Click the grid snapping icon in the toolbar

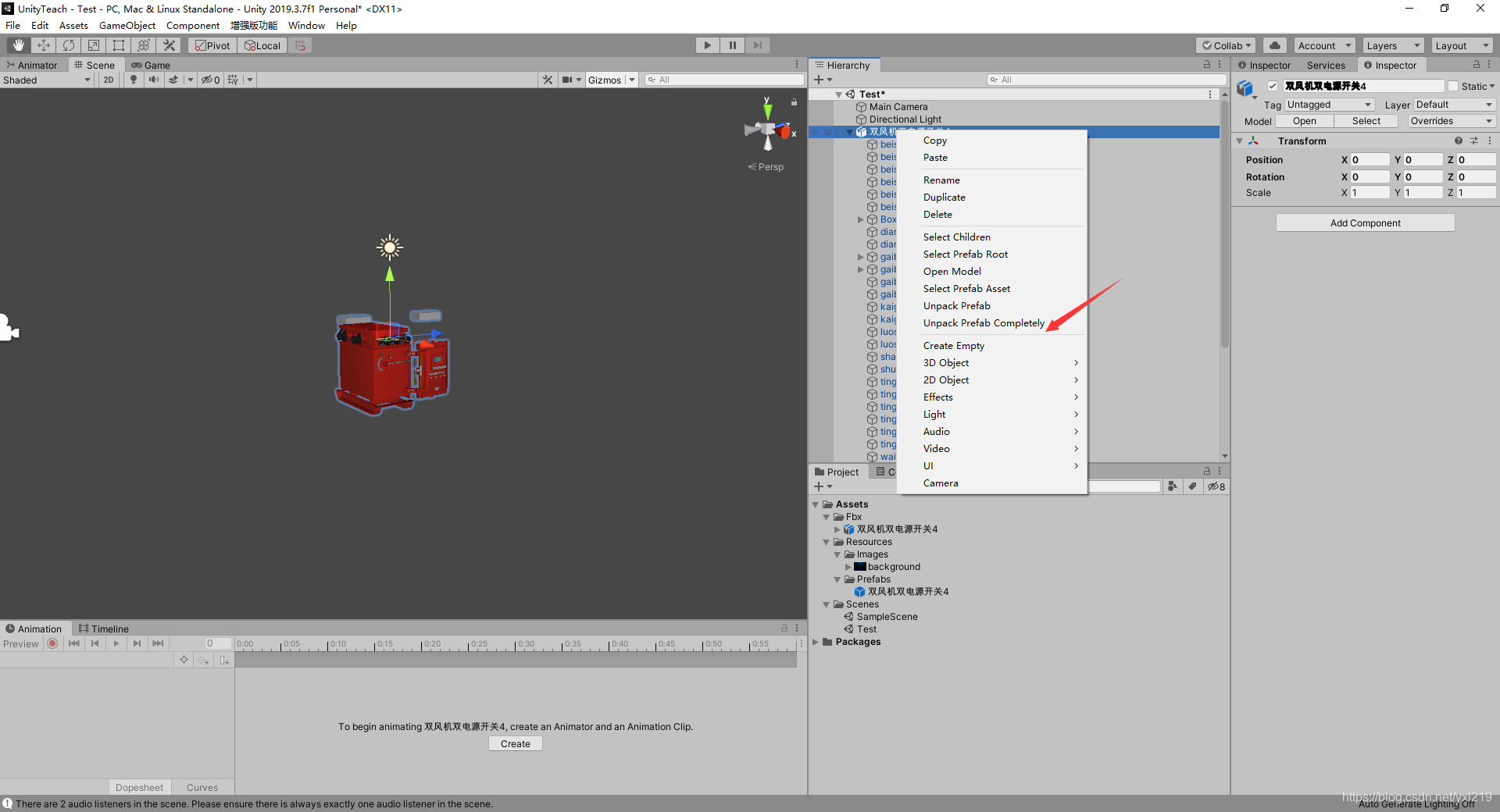point(300,45)
